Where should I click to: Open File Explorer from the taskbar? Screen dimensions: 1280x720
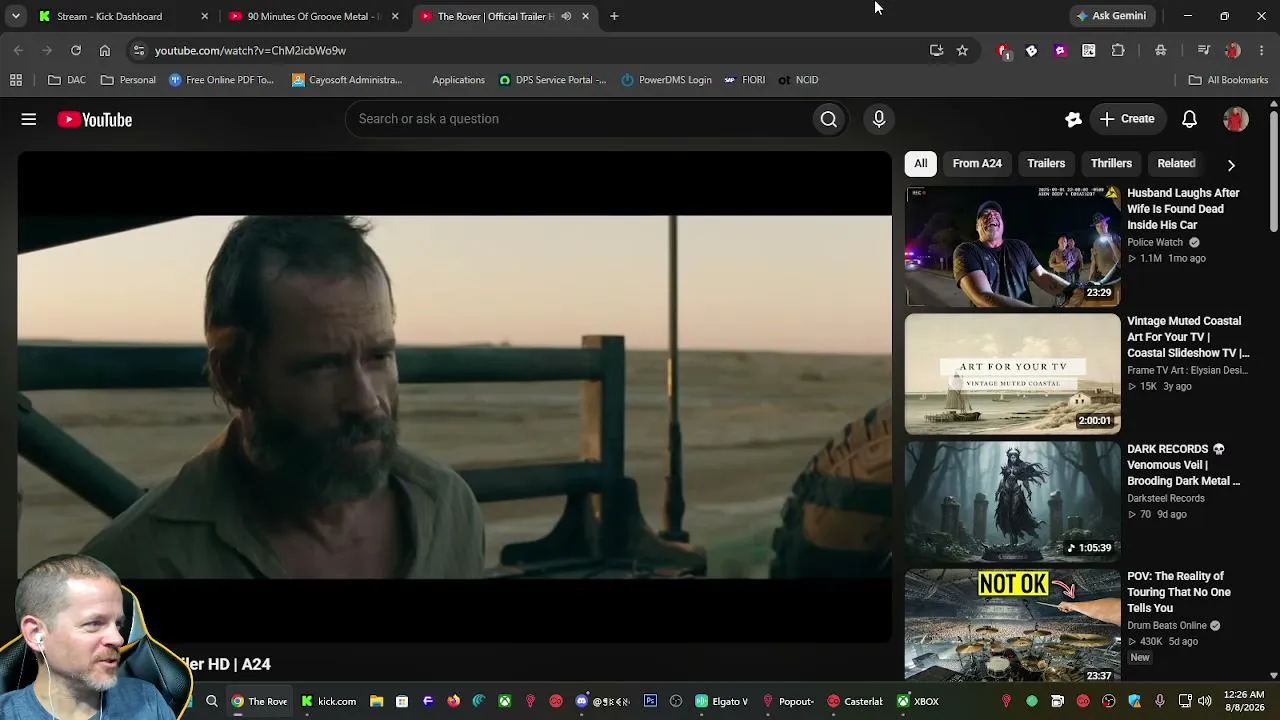[376, 701]
